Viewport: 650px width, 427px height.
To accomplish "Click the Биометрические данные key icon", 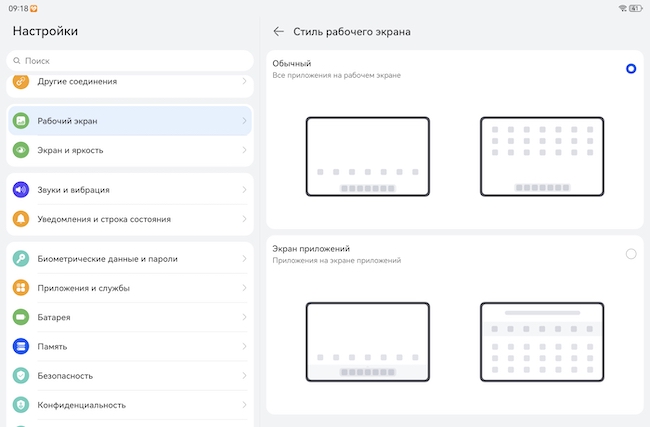I will coord(21,258).
